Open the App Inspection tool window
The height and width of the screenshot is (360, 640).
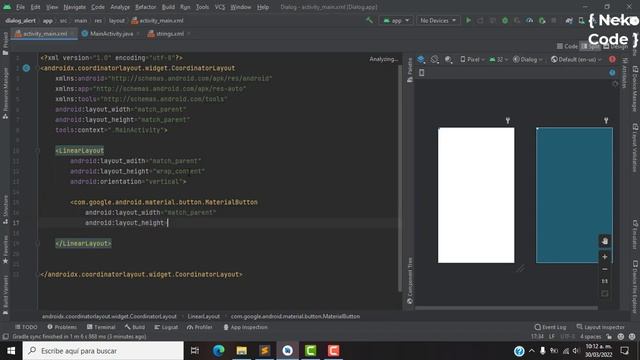point(246,327)
